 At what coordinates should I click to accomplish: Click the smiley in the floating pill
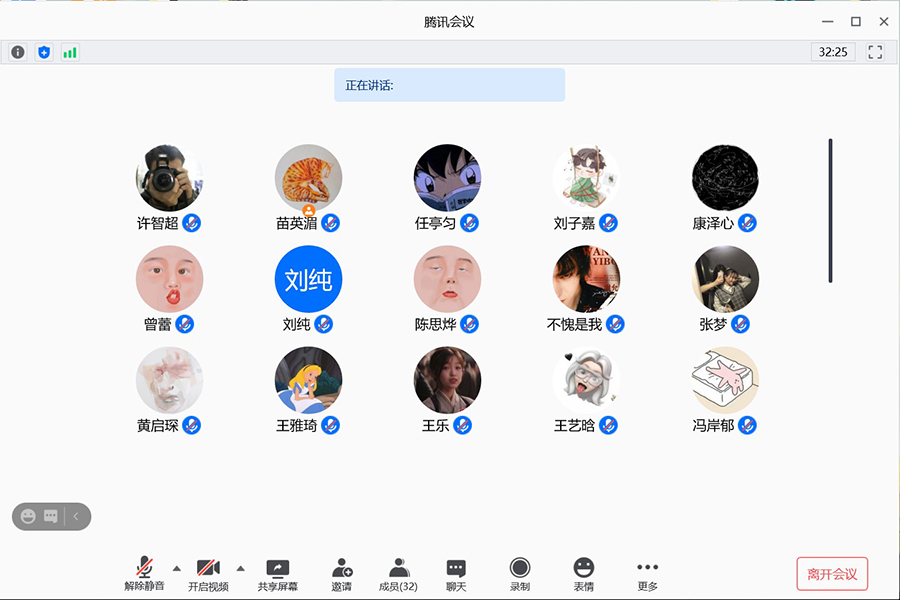click(28, 516)
